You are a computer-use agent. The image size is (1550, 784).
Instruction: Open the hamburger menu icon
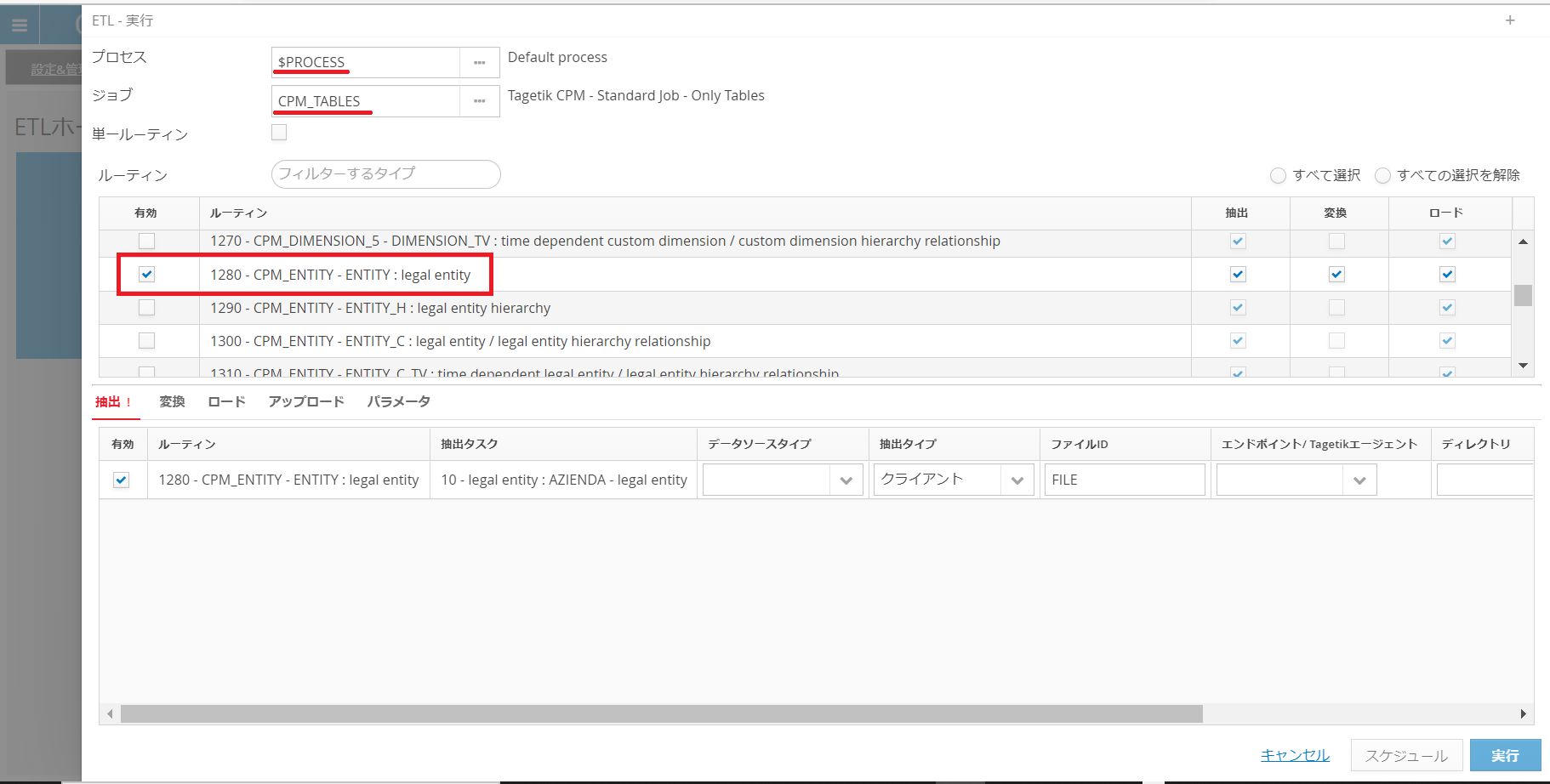point(20,26)
